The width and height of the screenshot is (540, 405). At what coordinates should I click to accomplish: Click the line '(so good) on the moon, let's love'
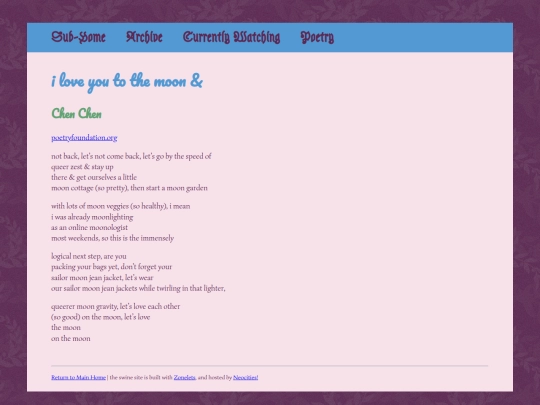pos(101,317)
